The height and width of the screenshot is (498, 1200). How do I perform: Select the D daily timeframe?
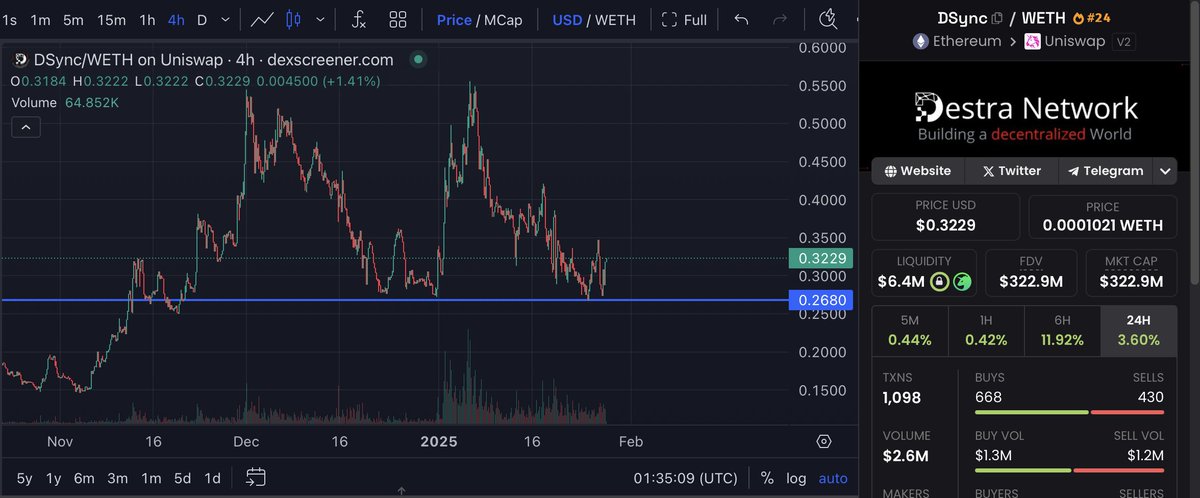202,19
